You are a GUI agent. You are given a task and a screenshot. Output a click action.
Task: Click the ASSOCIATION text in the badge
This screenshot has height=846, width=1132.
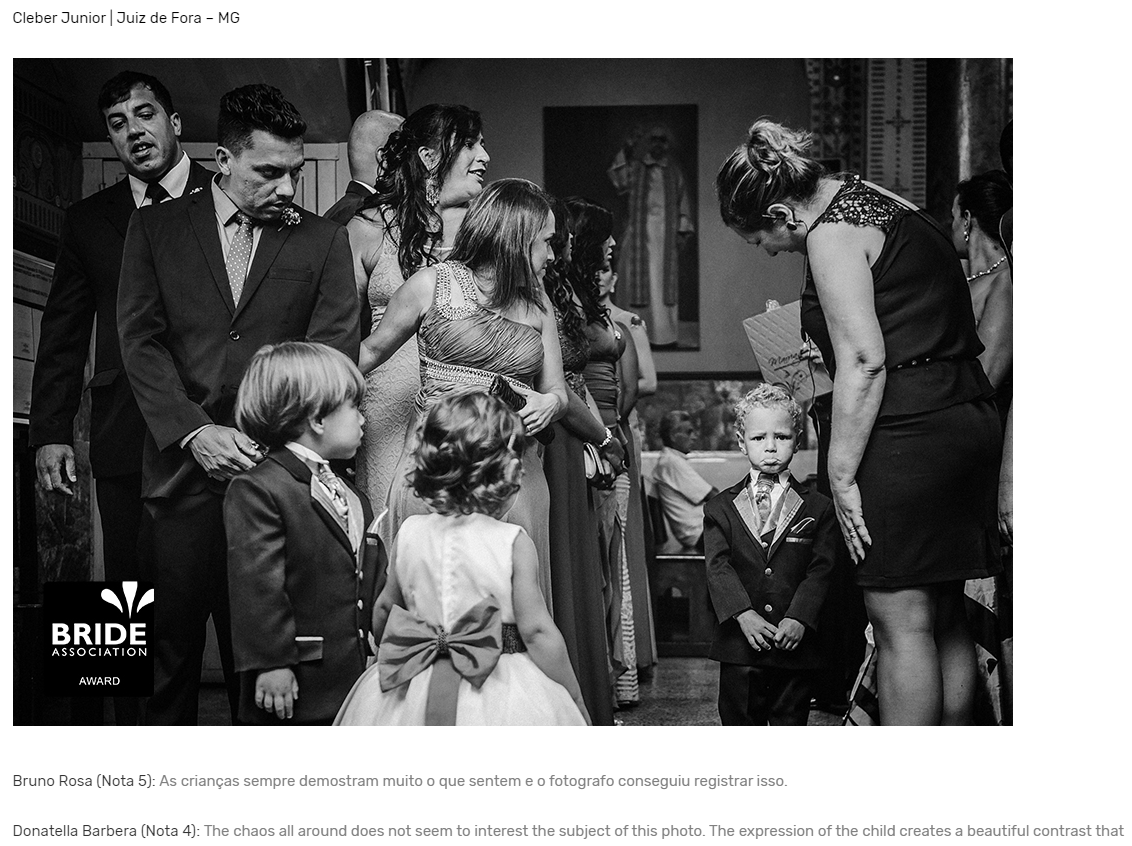pyautogui.click(x=100, y=652)
